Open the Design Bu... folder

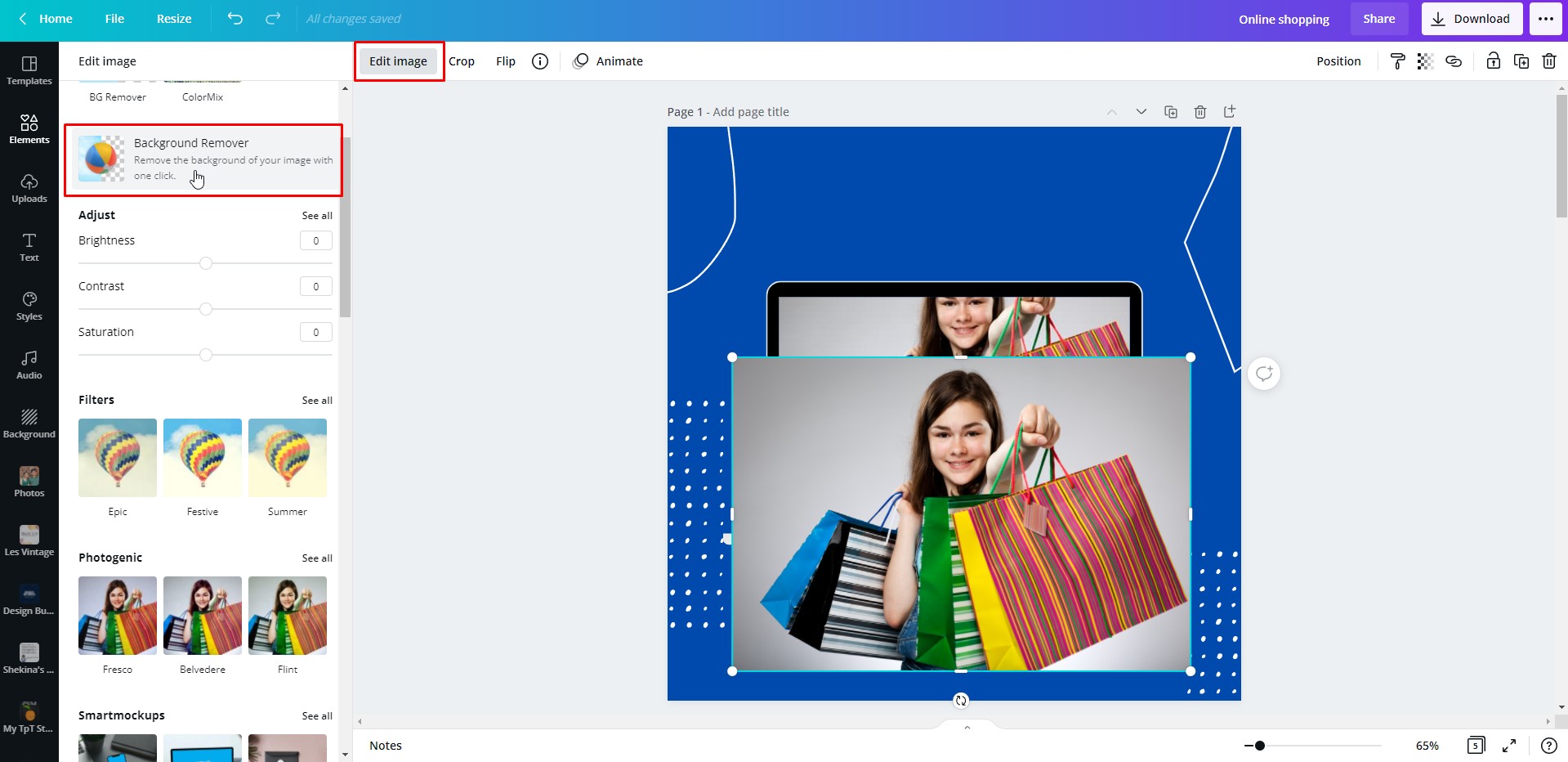pyautogui.click(x=29, y=601)
